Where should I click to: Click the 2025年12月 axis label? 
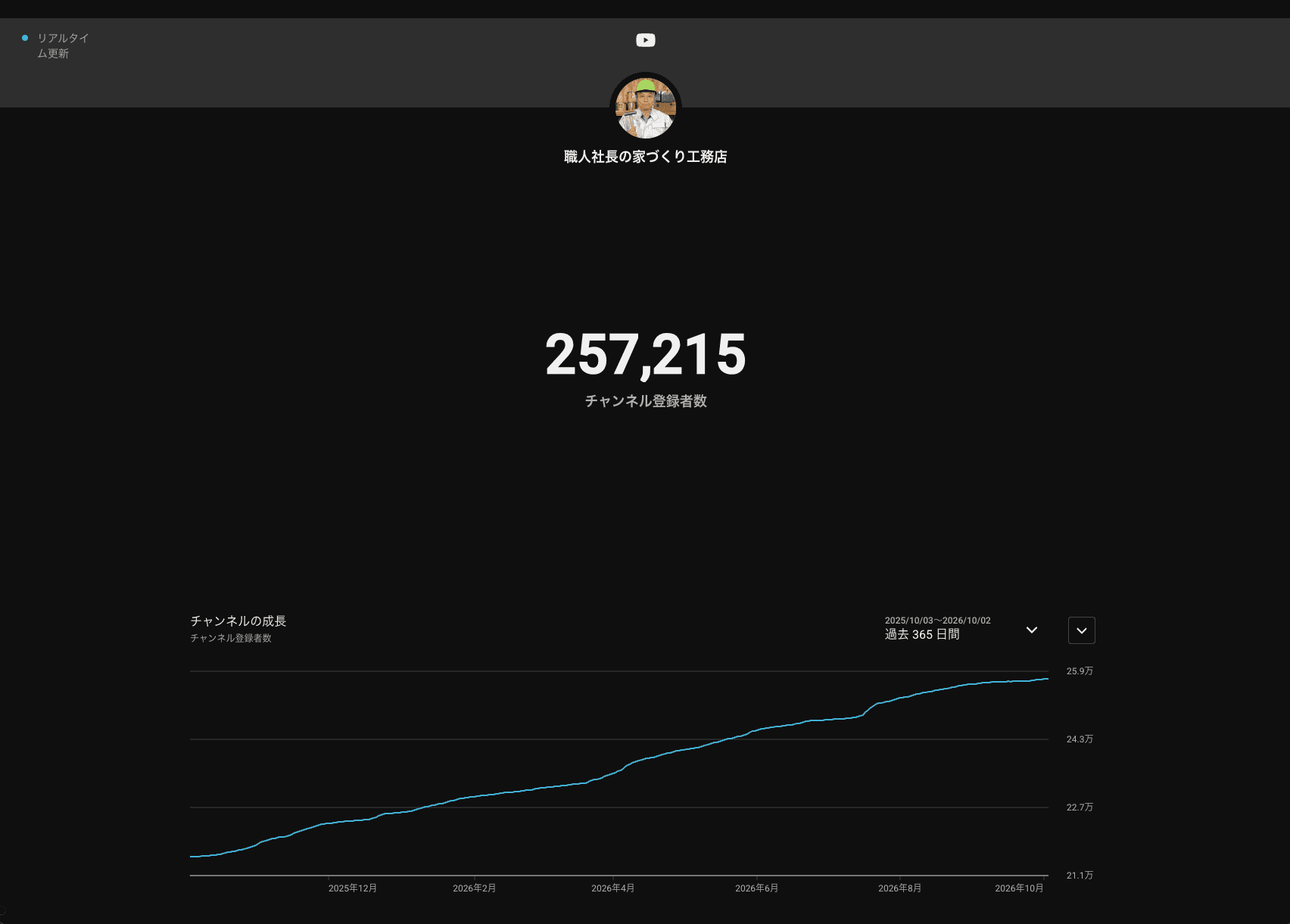click(353, 888)
